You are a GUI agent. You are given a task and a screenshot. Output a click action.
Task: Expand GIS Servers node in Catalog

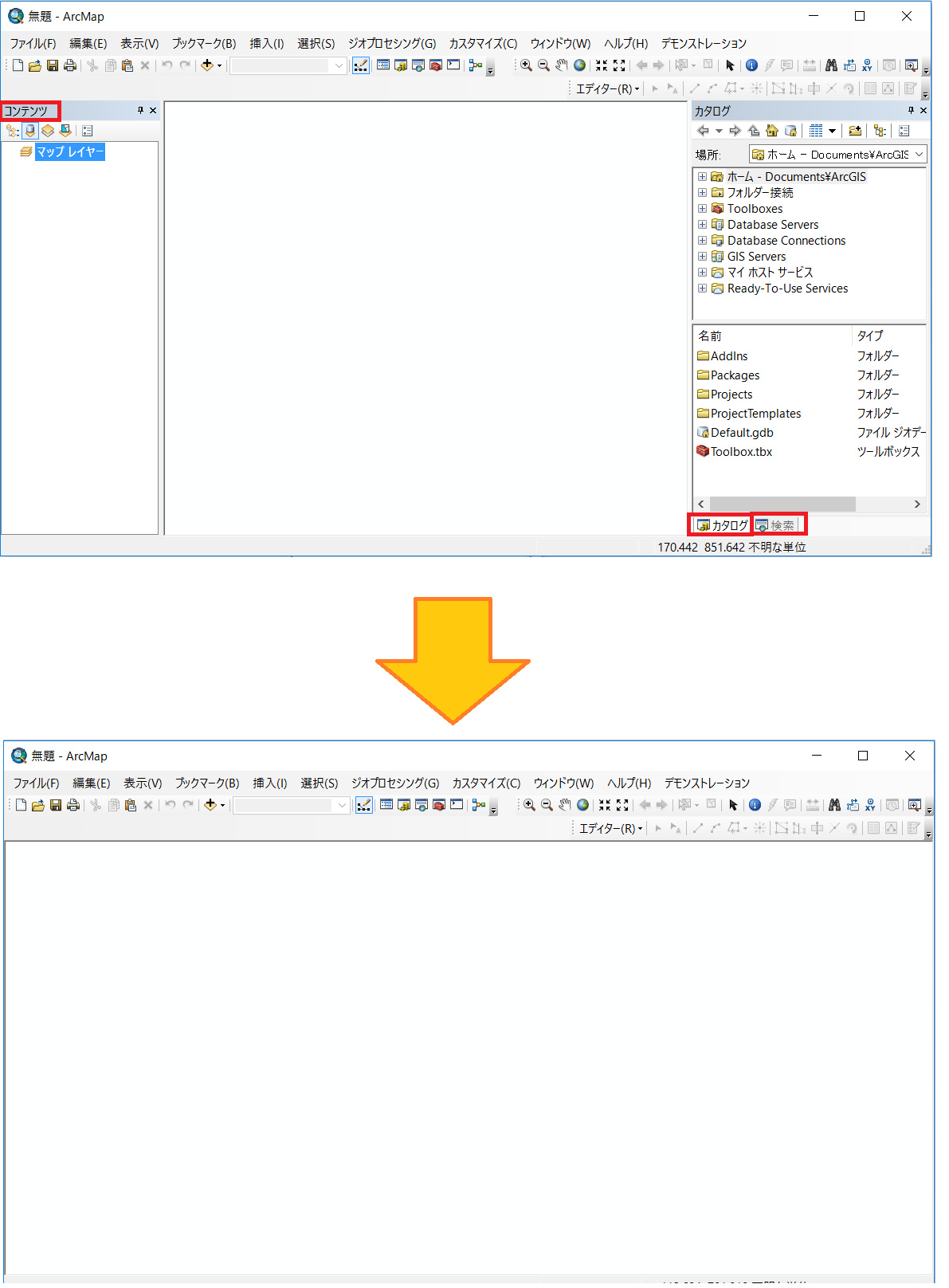pyautogui.click(x=702, y=257)
